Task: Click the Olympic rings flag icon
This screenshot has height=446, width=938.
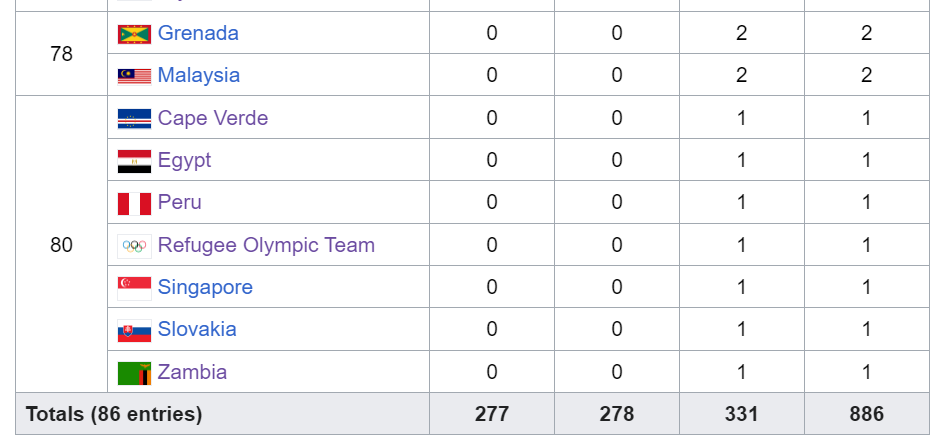Action: (x=134, y=246)
